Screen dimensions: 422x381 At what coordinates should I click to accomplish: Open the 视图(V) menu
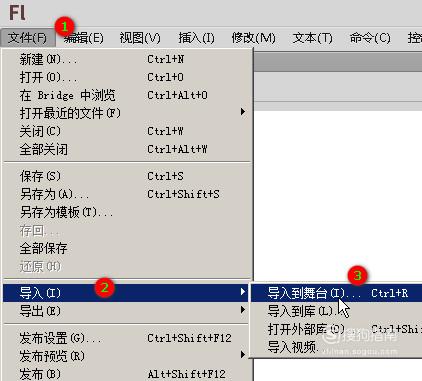point(140,38)
